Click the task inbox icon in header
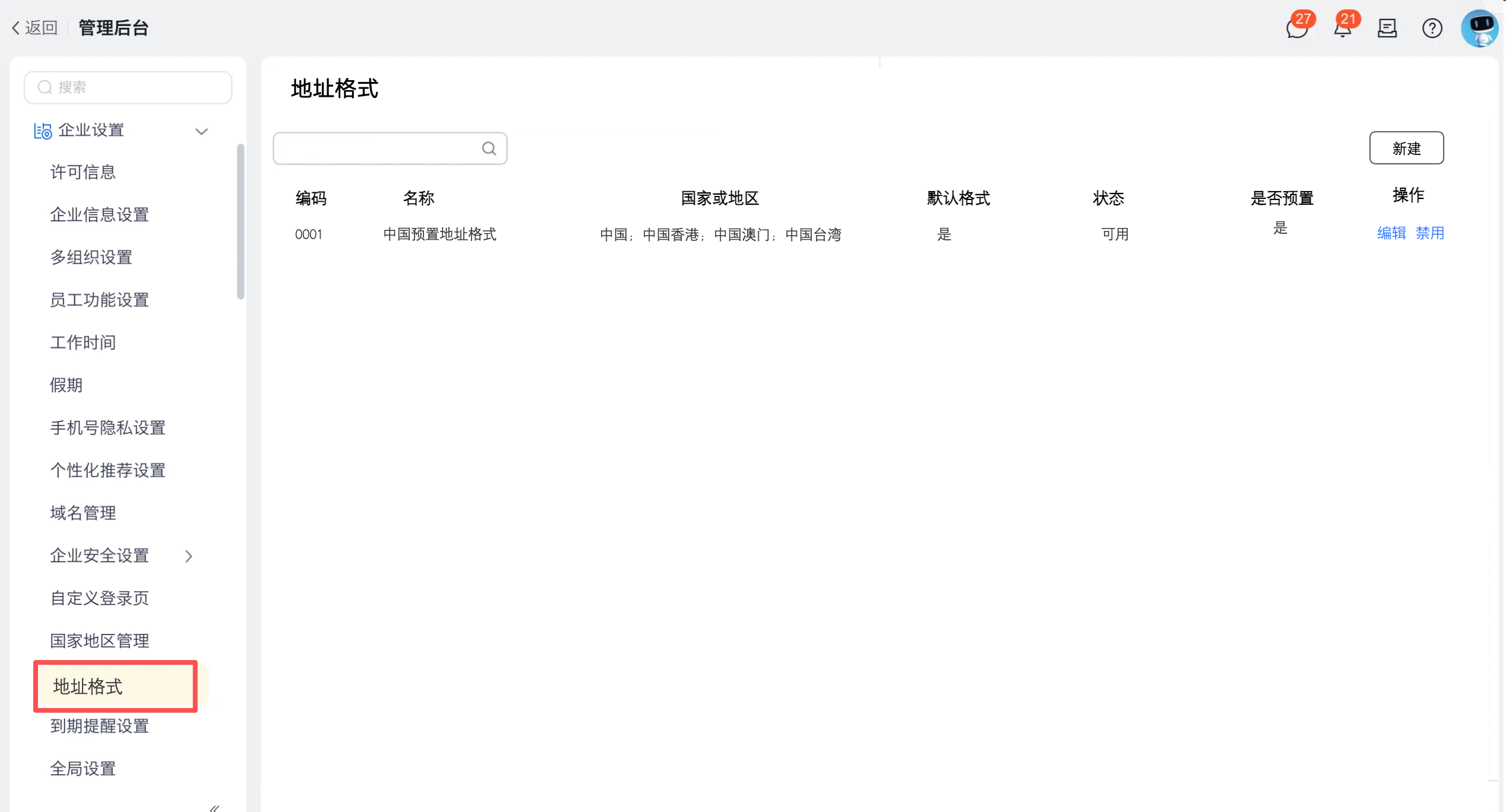Screen dimensions: 1506x812 coord(1387,28)
